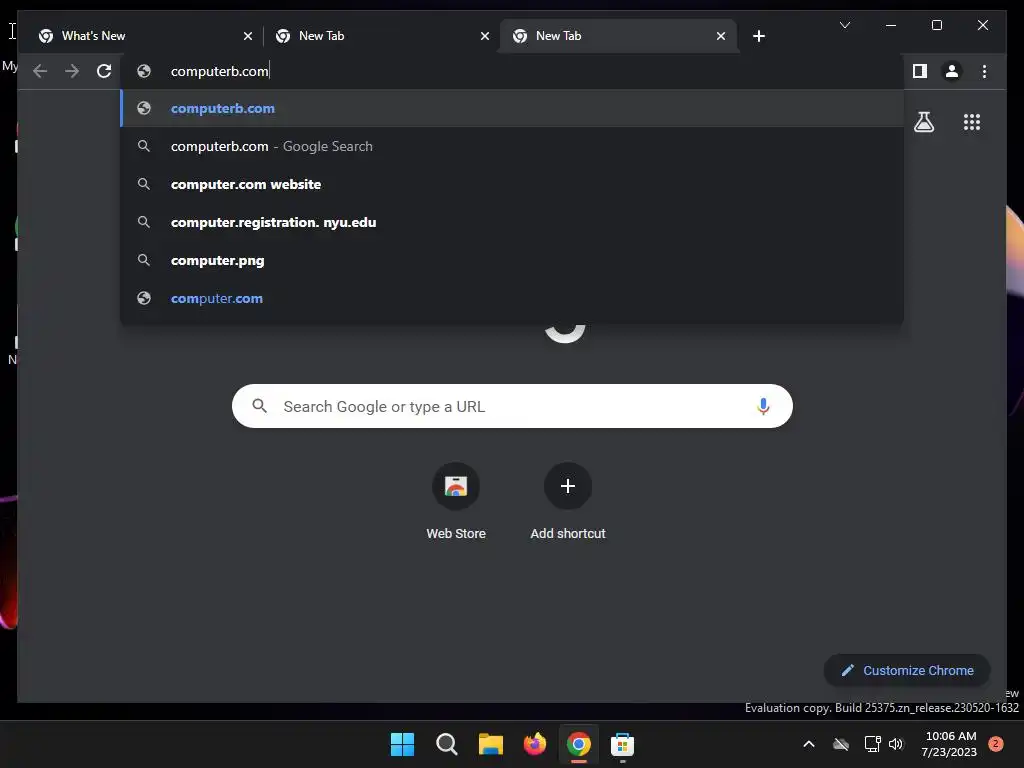Click the magnifier in the Google search box
Viewport: 1024px width, 768px height.
coord(259,406)
